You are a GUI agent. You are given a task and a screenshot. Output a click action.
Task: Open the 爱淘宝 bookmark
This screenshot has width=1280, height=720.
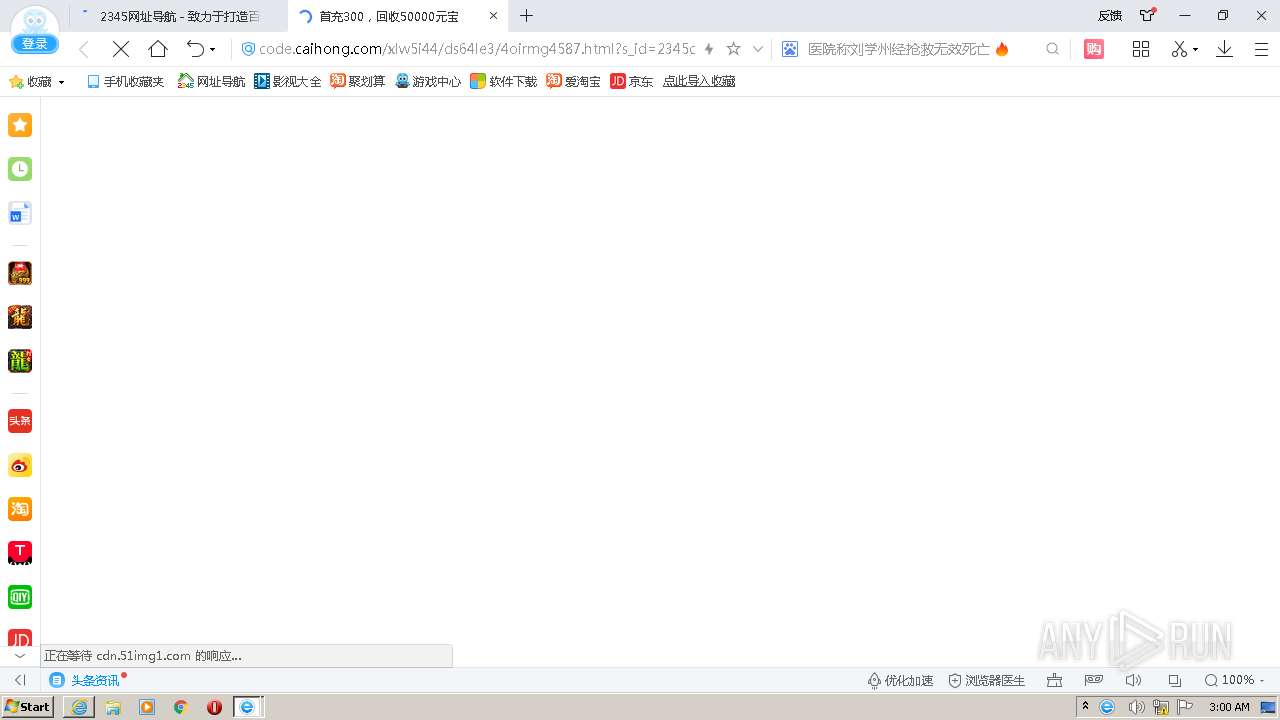point(574,81)
